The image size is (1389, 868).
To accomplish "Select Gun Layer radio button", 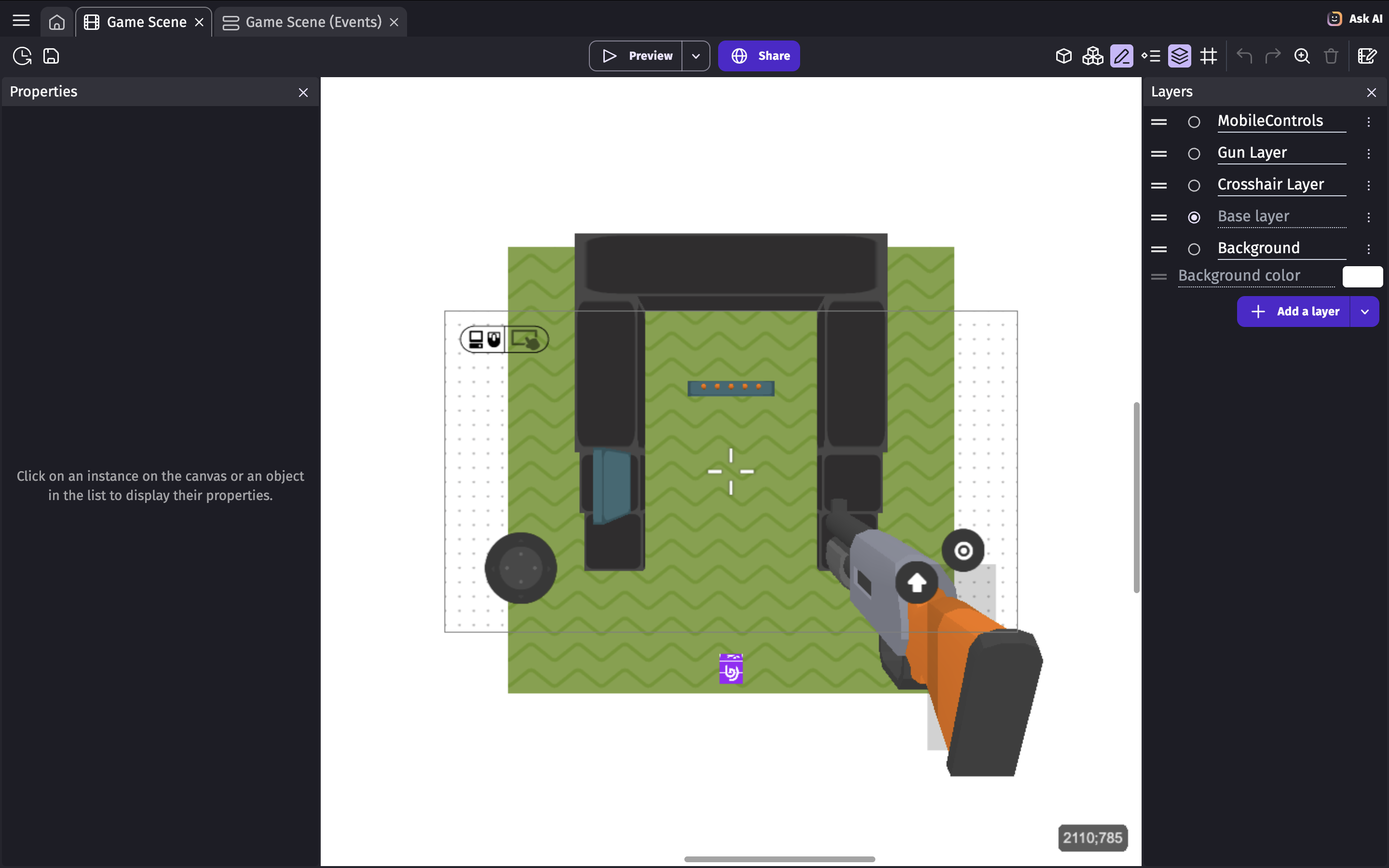I will (x=1194, y=154).
